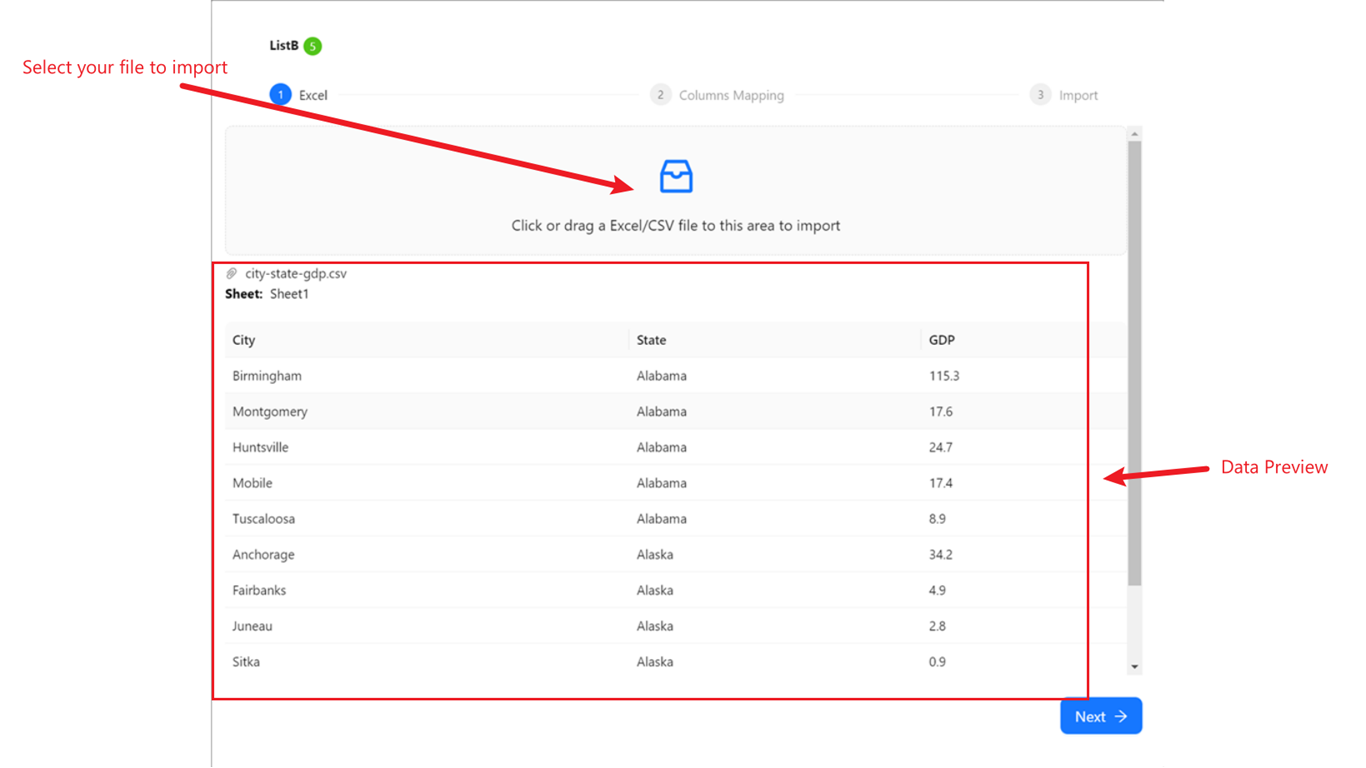Open the city-state-gdp.csv file link
Image resolution: width=1366 pixels, height=768 pixels.
[x=296, y=273]
